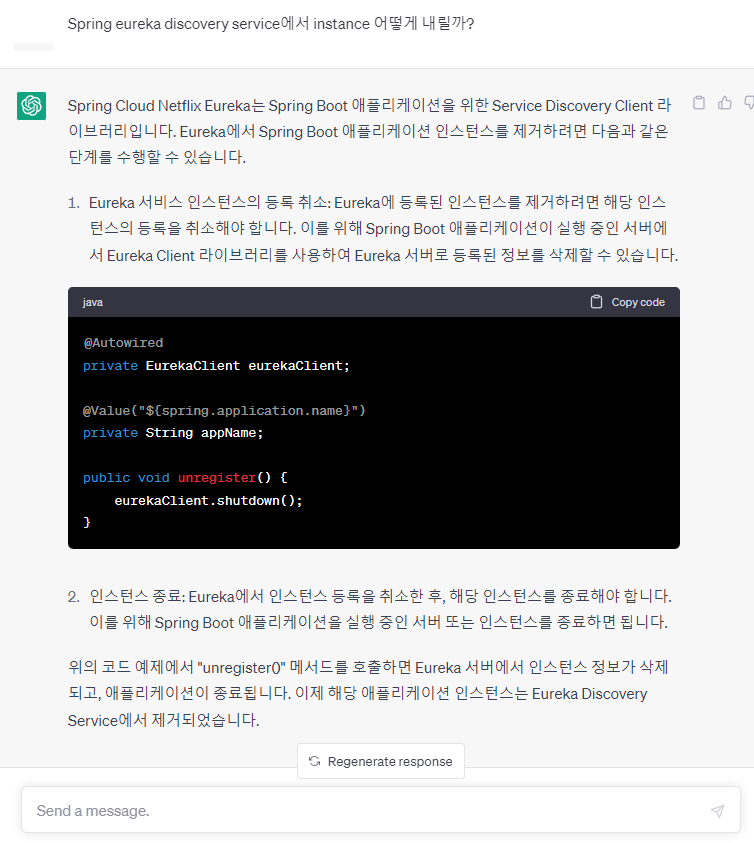Copy the ChatGPT response with clipboard icon
The height and width of the screenshot is (843, 754).
[x=699, y=103]
